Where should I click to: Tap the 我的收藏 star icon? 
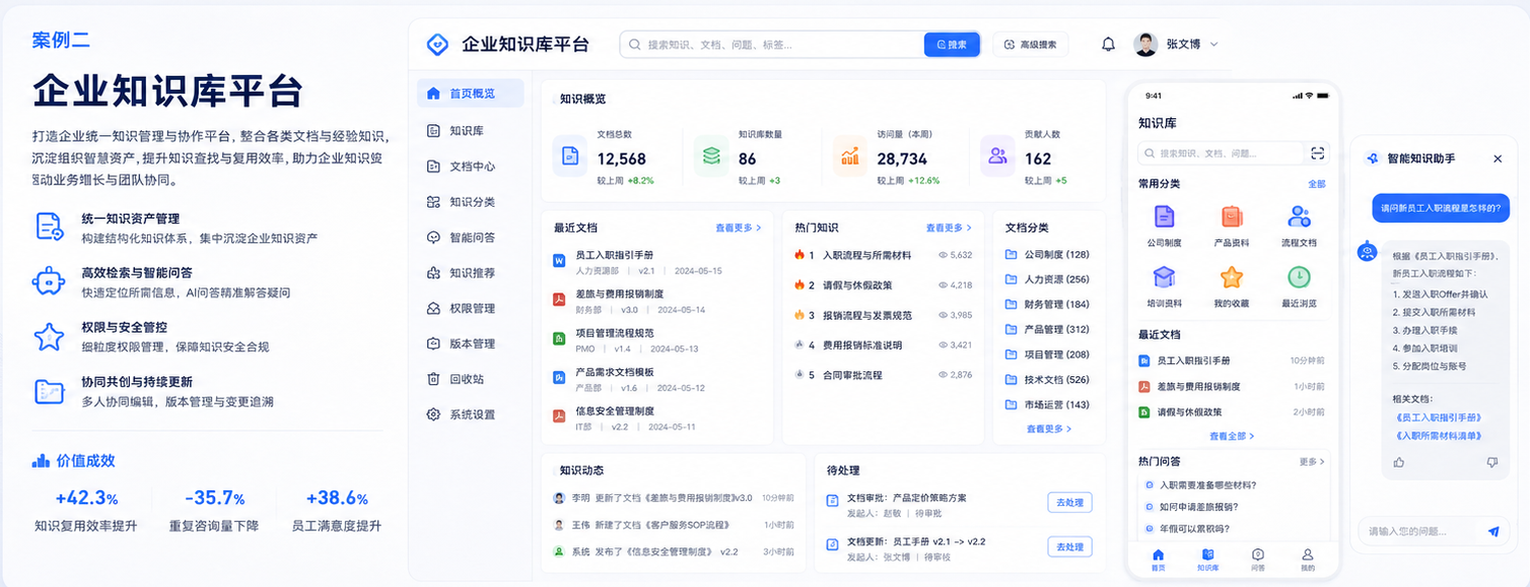pos(1231,277)
